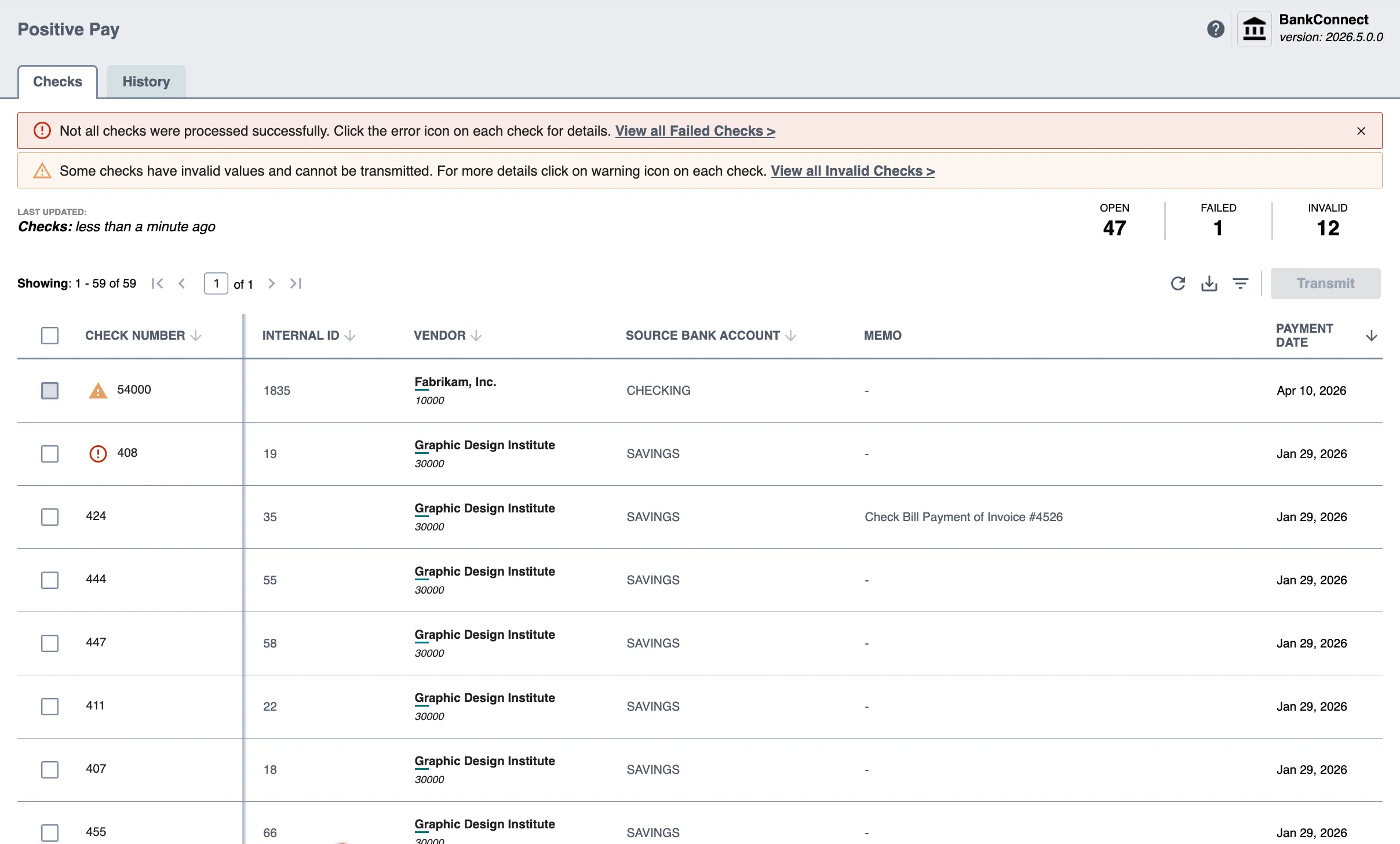Click the Invalid count of 12
The image size is (1400, 844).
pos(1328,228)
